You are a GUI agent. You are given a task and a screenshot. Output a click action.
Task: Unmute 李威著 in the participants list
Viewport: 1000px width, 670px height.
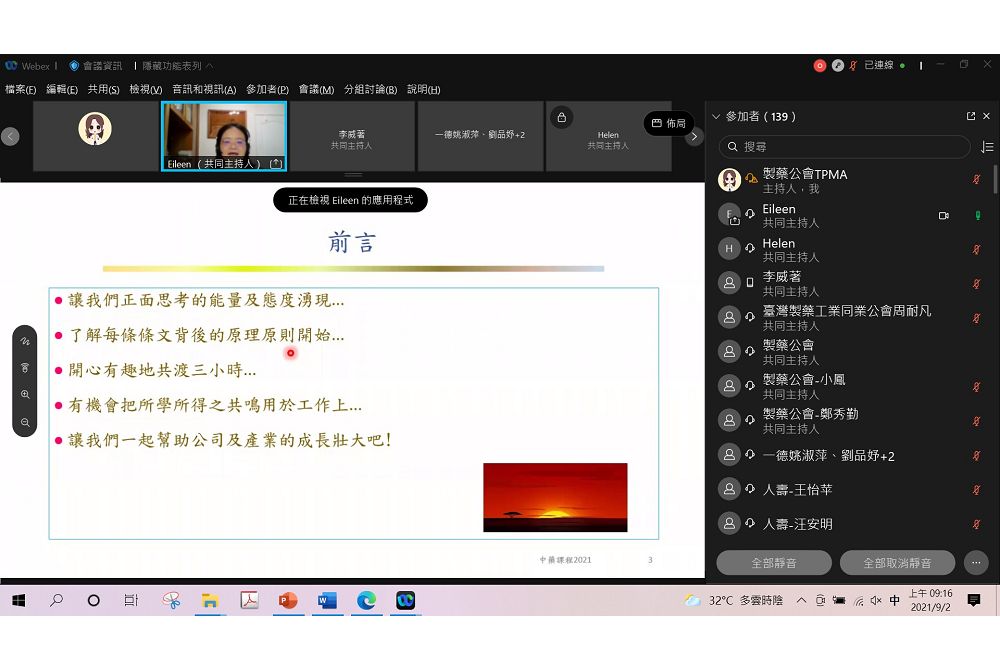[x=976, y=284]
